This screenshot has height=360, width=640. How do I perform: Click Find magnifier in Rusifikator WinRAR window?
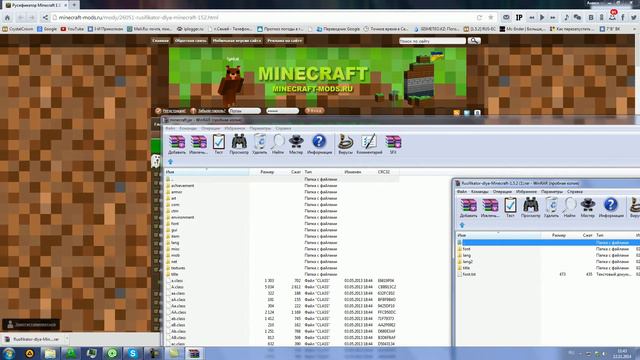(569, 208)
